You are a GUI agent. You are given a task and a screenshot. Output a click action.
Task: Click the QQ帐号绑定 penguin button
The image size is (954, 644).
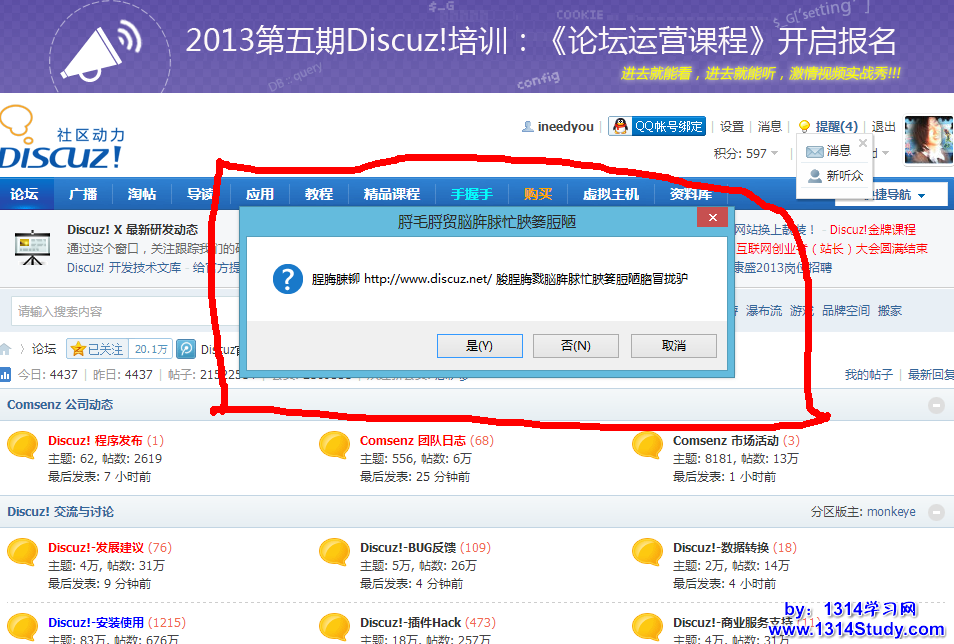657,126
